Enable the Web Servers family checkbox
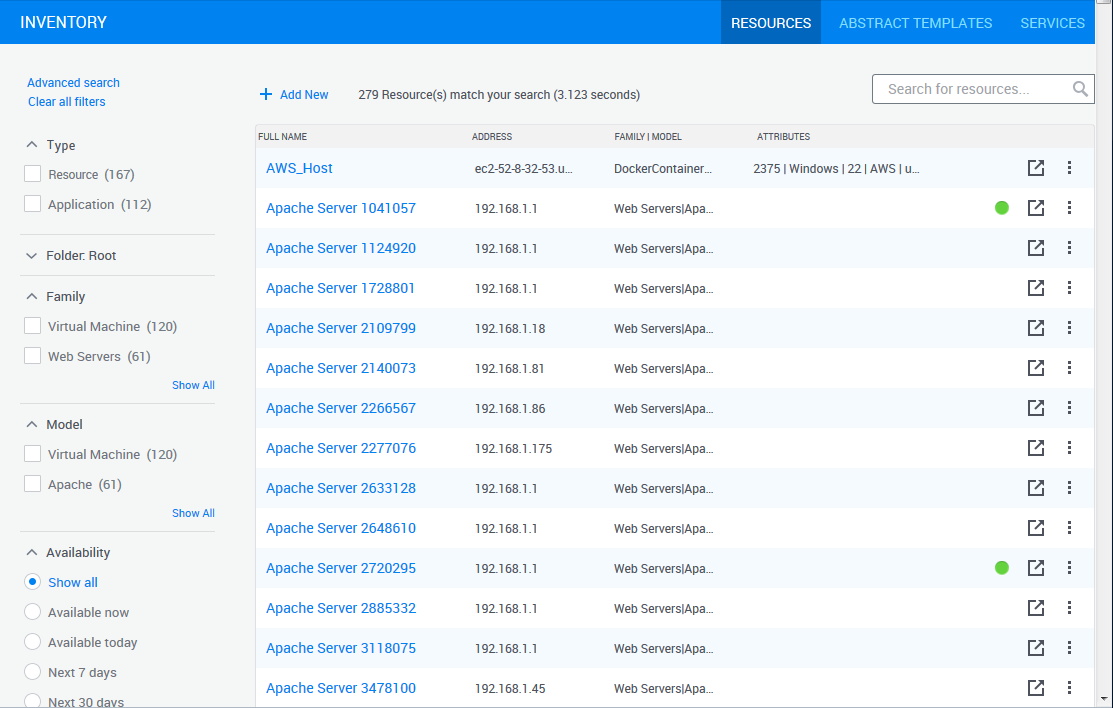 pyautogui.click(x=32, y=357)
